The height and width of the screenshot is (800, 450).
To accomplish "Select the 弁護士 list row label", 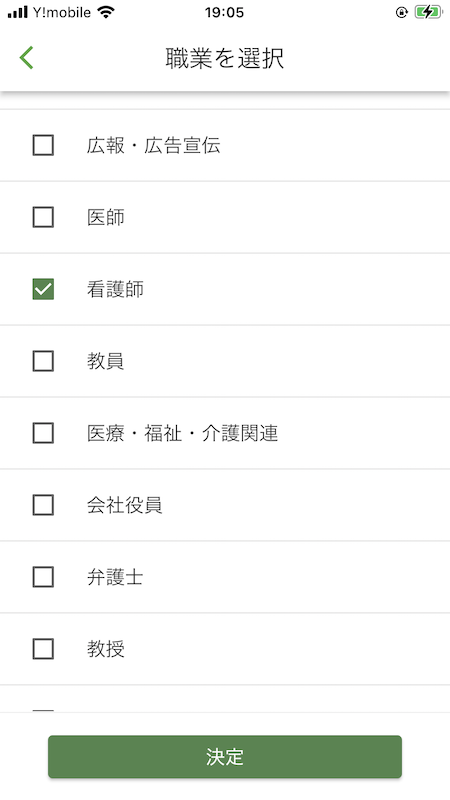I will tap(115, 578).
